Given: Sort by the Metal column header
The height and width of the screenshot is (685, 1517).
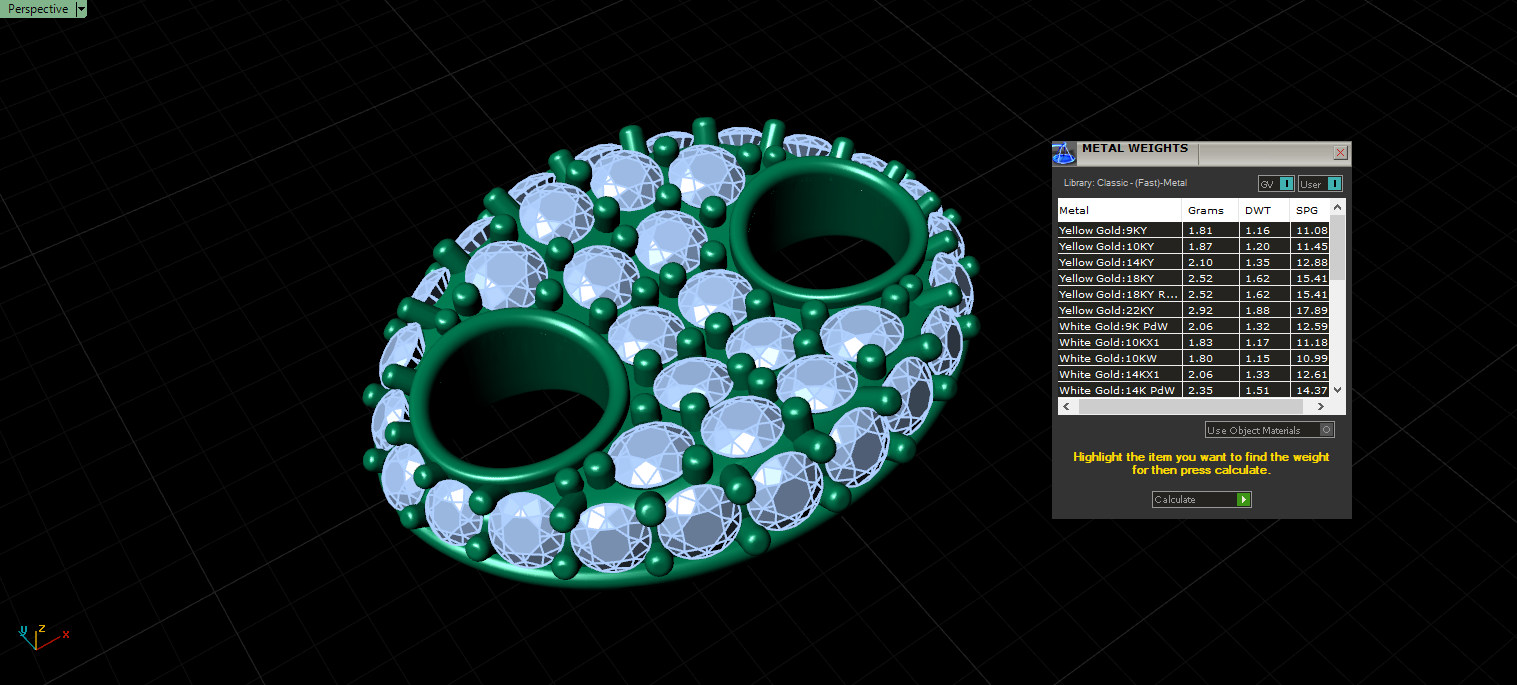Looking at the screenshot, I should [1120, 210].
